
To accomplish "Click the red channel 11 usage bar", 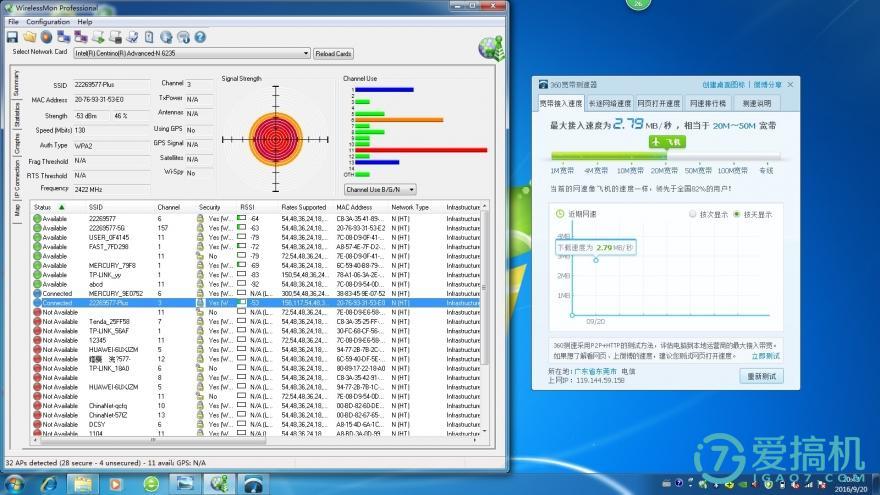I will tap(421, 150).
